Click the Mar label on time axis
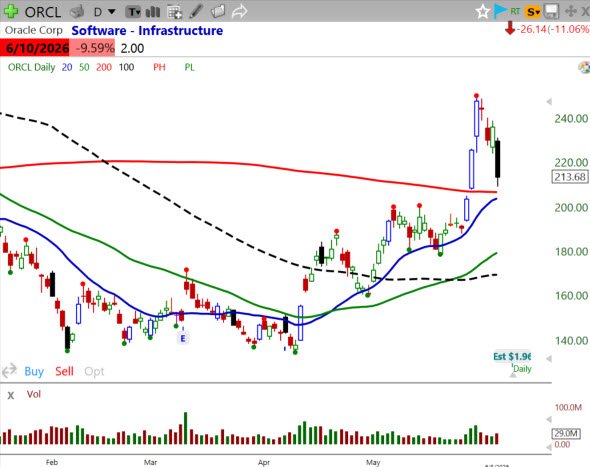The width and height of the screenshot is (590, 467). pos(150,462)
